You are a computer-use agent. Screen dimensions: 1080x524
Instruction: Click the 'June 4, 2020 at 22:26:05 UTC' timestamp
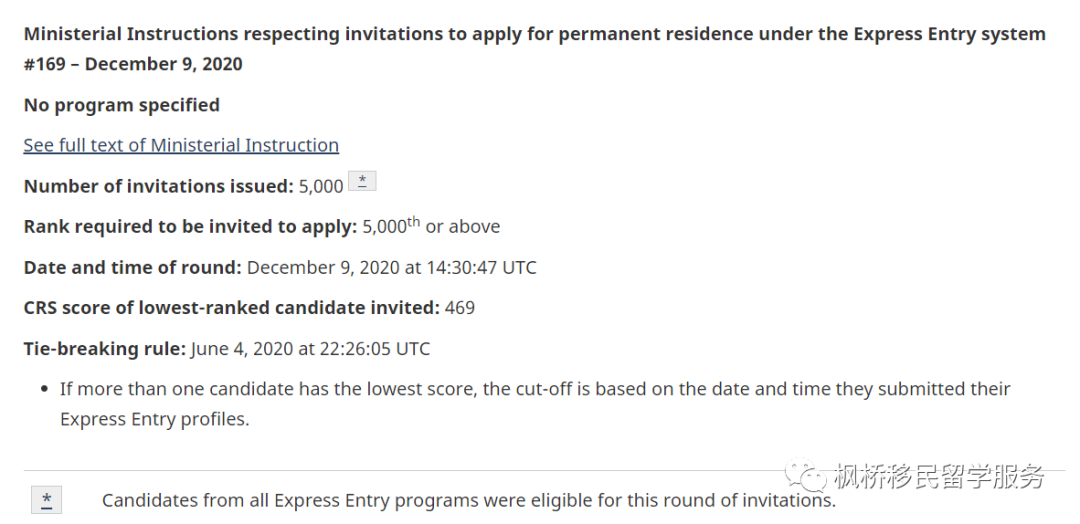310,348
